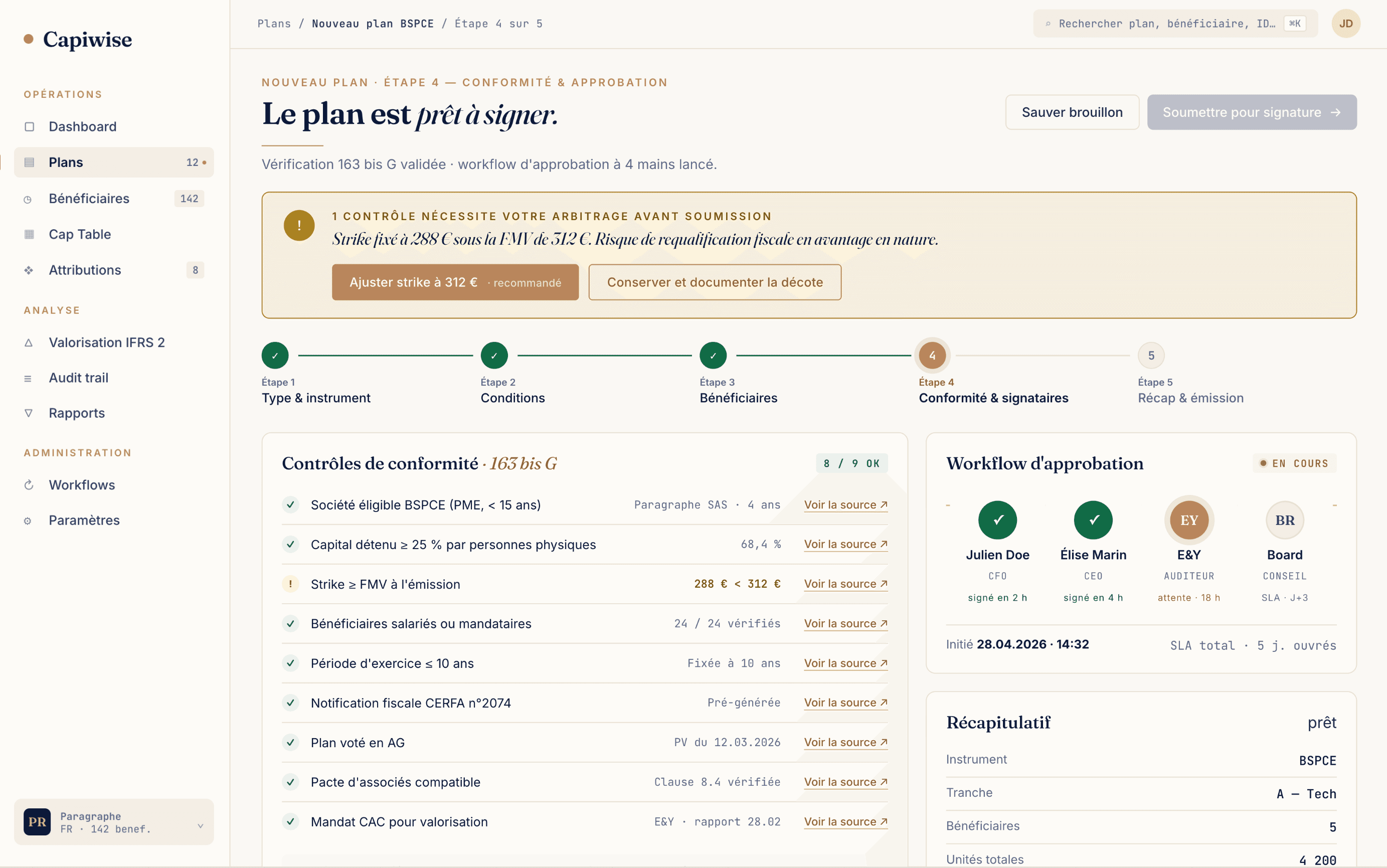The width and height of the screenshot is (1387, 868).
Task: Click Élise Marin's green check avatar
Action: tap(1093, 520)
